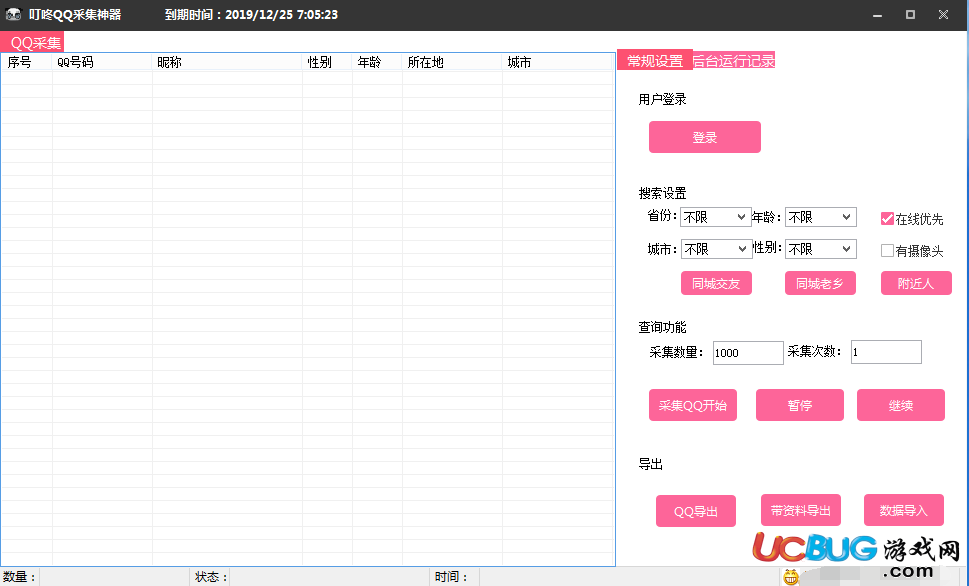Click the 数量： status bar label

(19, 577)
